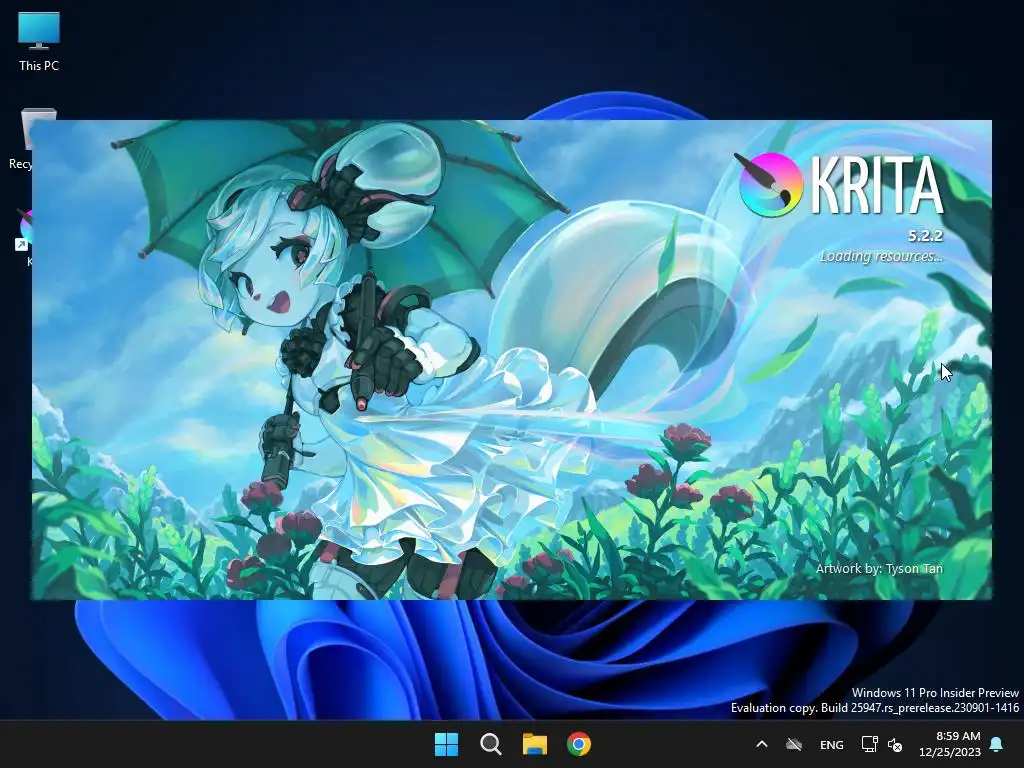
Task: Open taskbar Search
Action: click(490, 744)
